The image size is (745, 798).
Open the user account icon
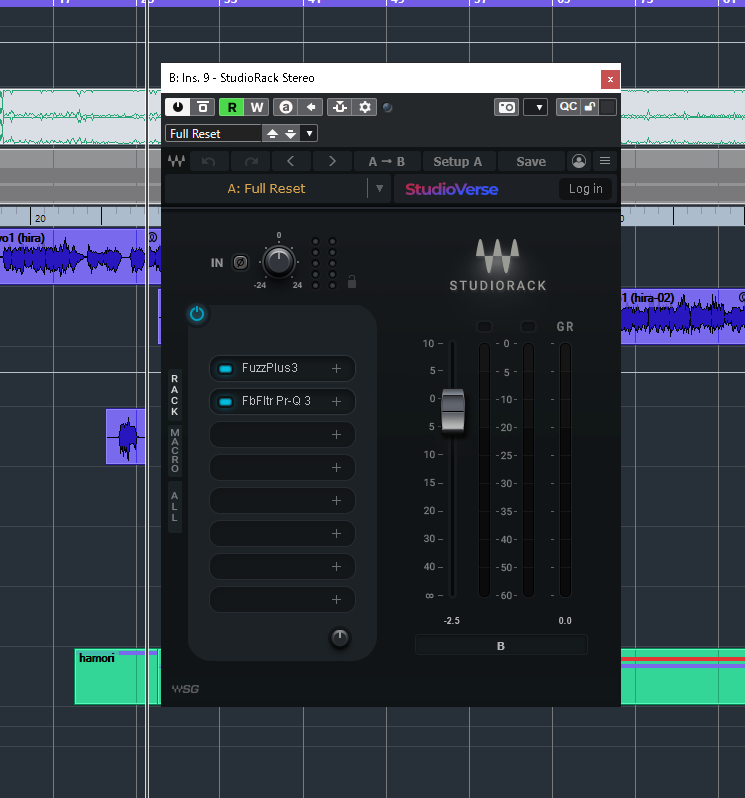(x=579, y=161)
